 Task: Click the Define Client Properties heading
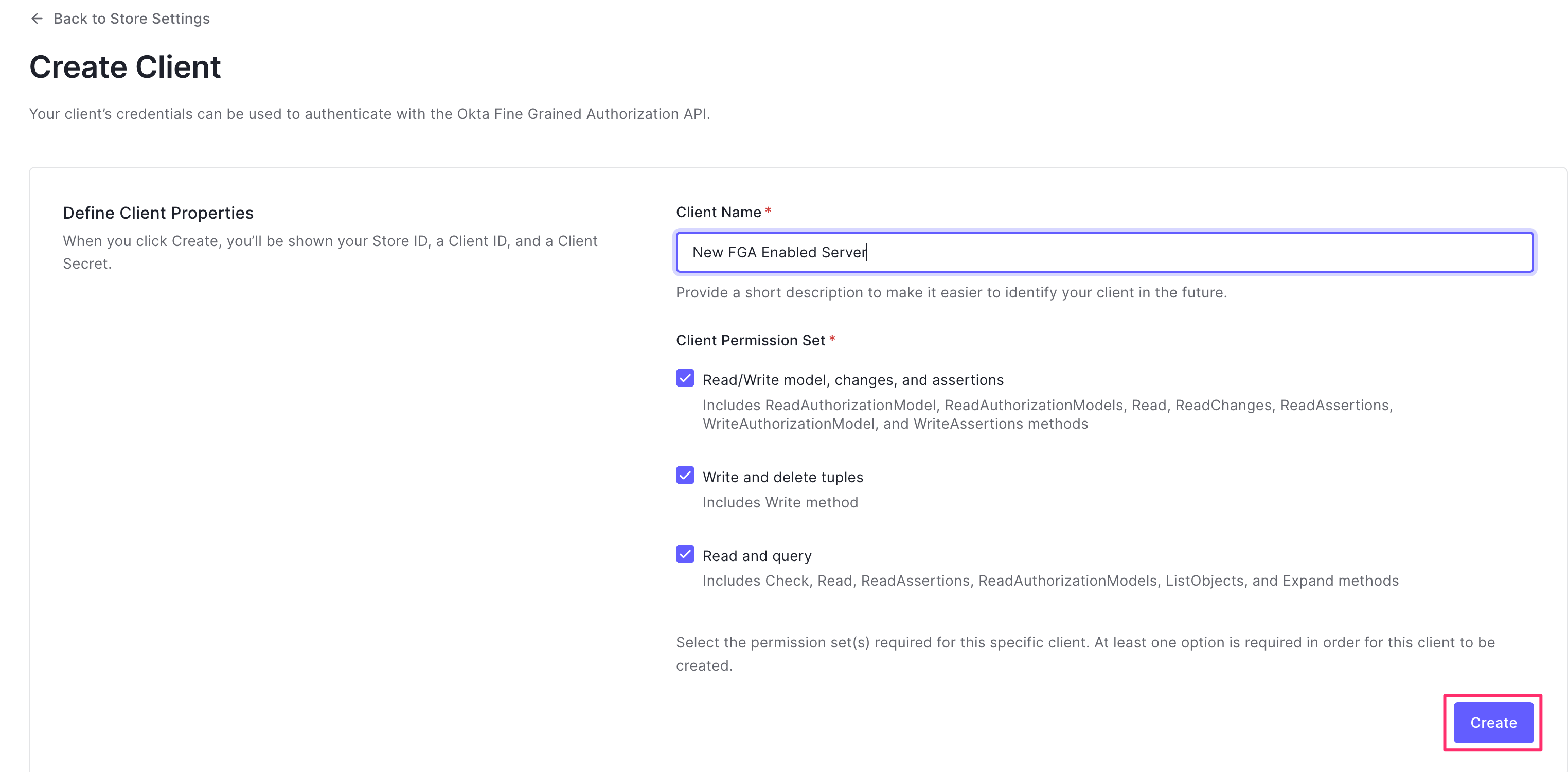tap(157, 213)
